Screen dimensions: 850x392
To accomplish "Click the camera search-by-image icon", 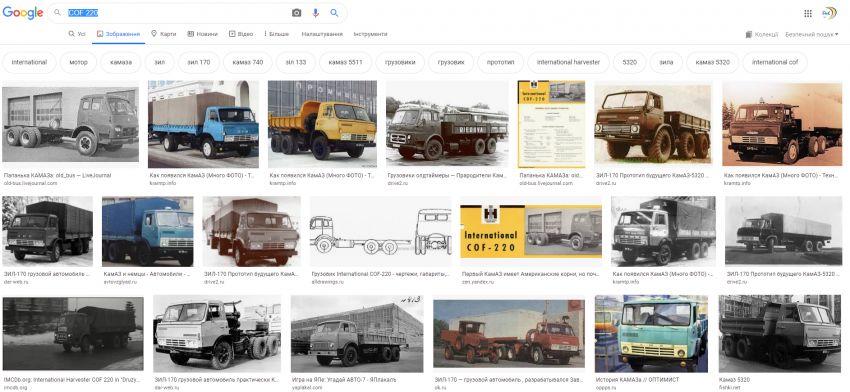I will pos(297,13).
